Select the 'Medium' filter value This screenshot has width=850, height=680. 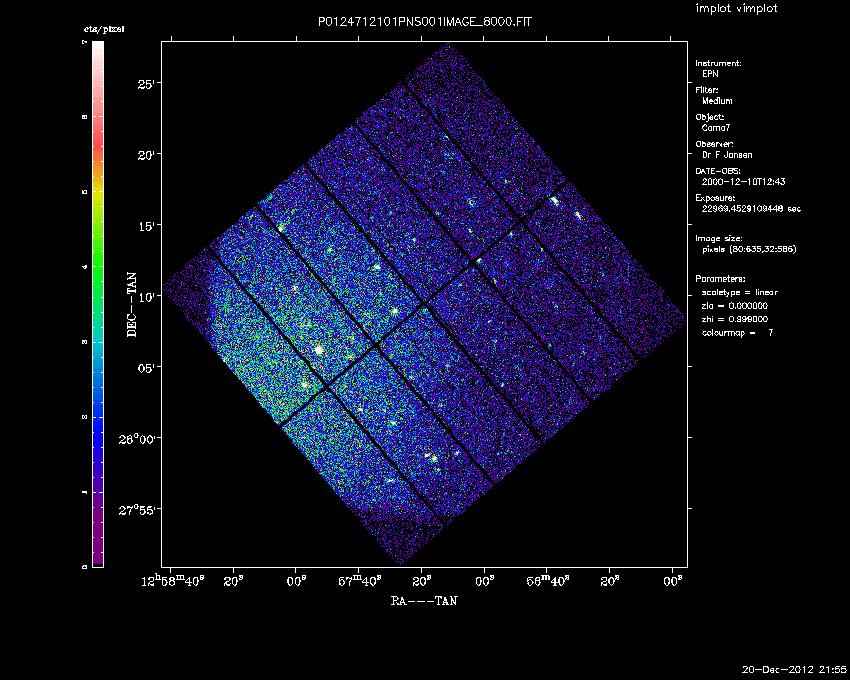coord(719,100)
